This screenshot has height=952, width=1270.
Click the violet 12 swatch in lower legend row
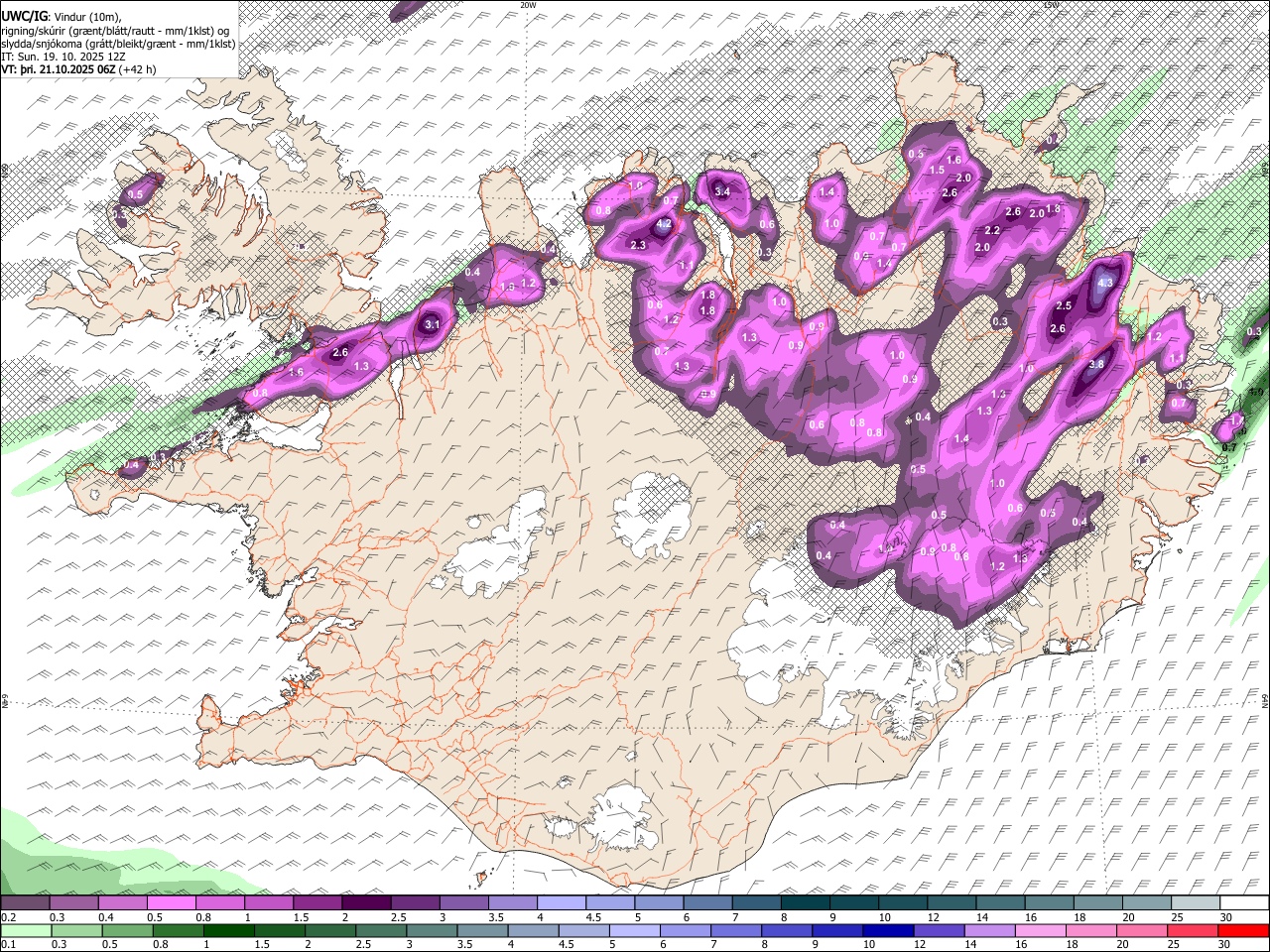pos(939,930)
